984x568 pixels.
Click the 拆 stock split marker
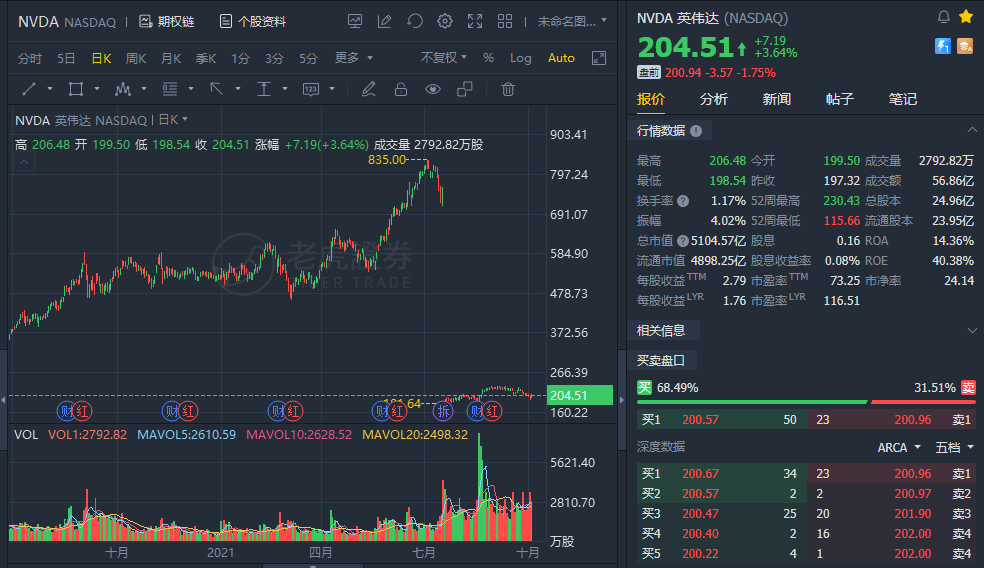pos(443,412)
